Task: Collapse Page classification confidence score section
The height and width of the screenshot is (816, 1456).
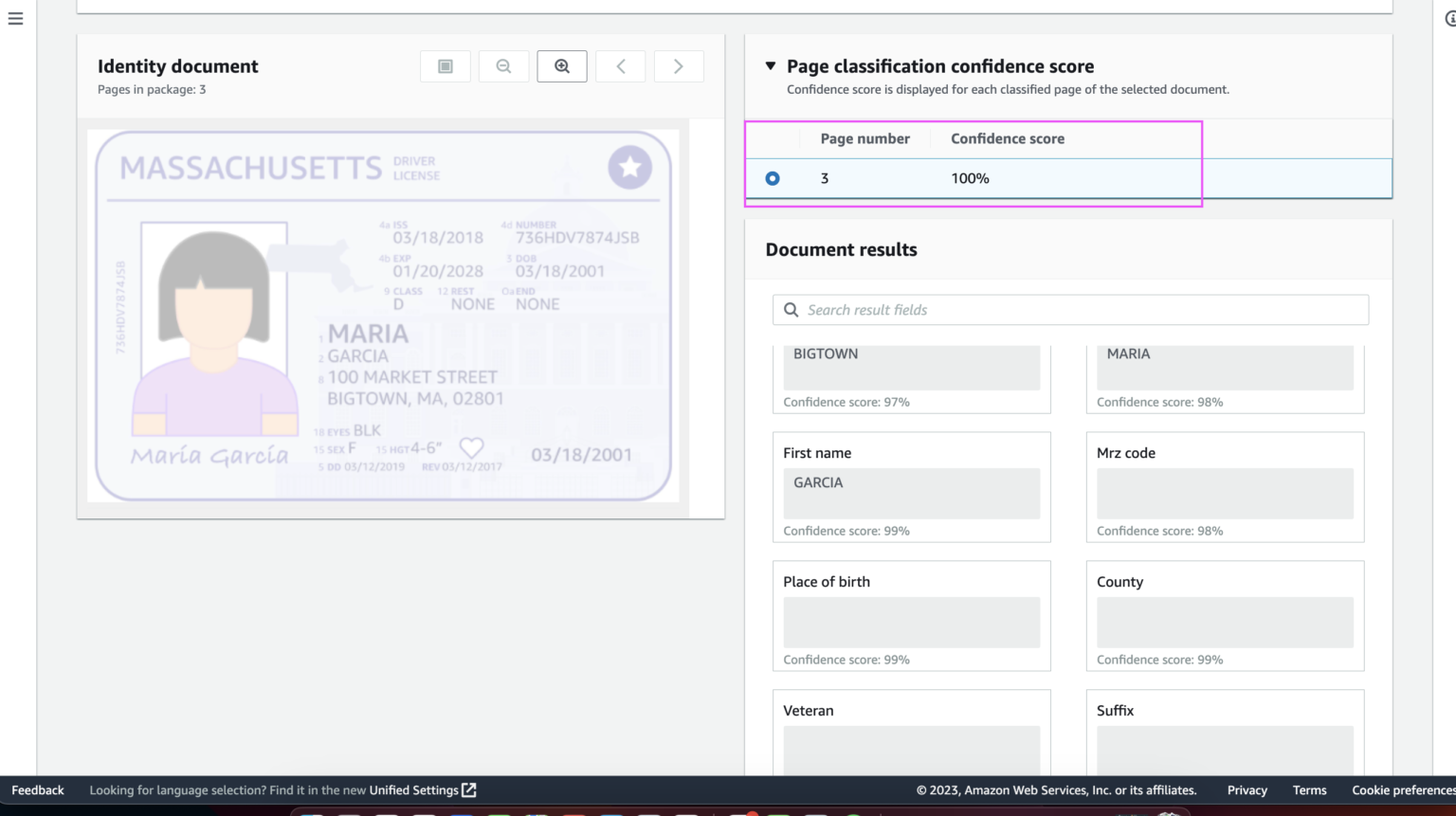Action: [771, 66]
